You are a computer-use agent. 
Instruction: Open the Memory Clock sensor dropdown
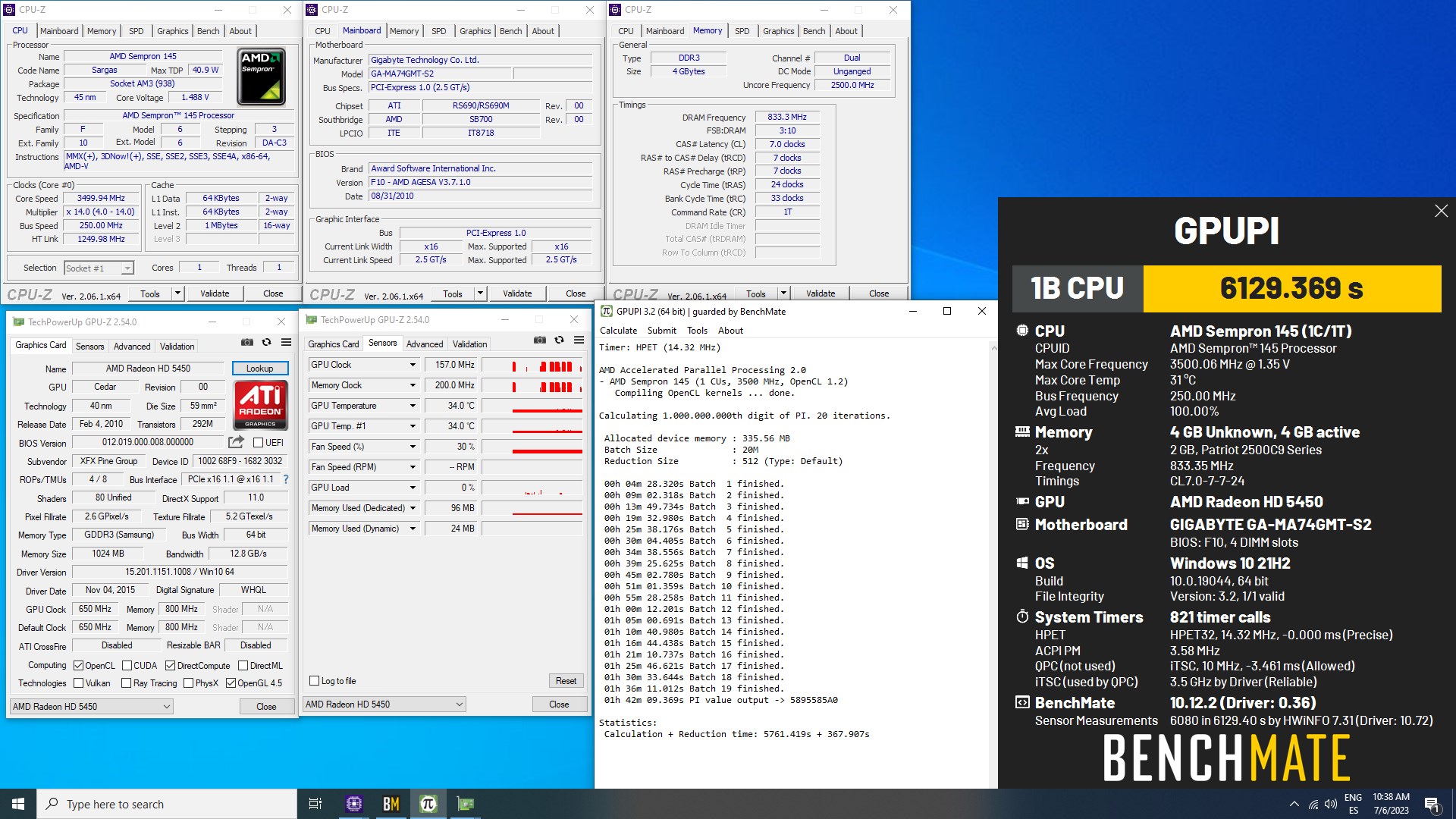tap(413, 385)
